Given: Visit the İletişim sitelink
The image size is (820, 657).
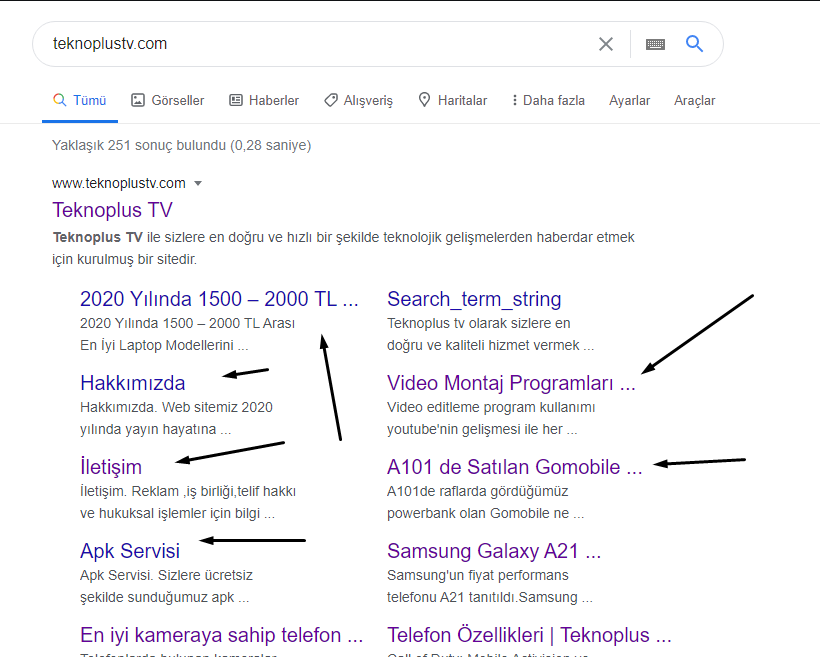Looking at the screenshot, I should click(x=111, y=467).
